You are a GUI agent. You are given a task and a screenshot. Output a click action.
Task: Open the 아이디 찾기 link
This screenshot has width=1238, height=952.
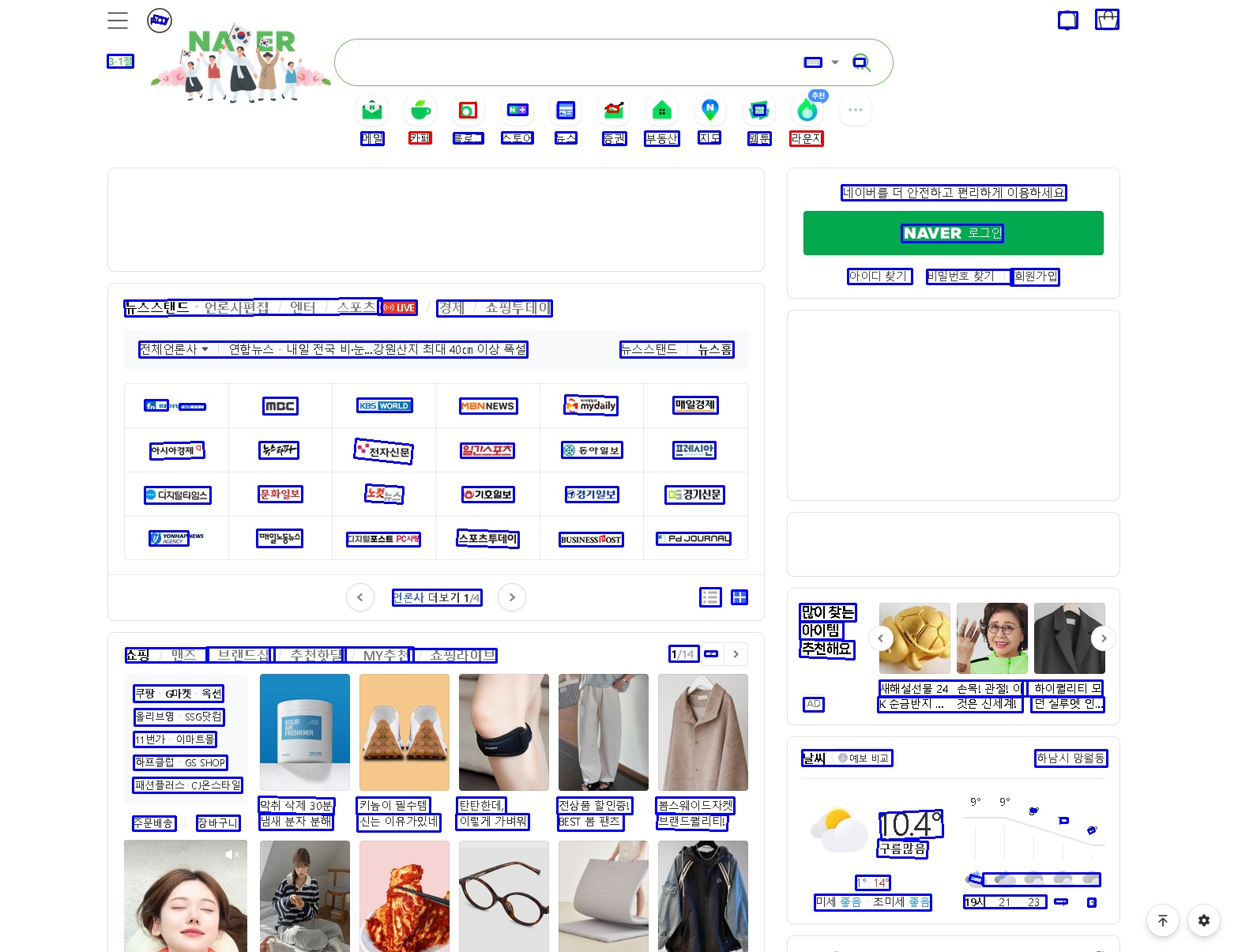[x=879, y=277]
